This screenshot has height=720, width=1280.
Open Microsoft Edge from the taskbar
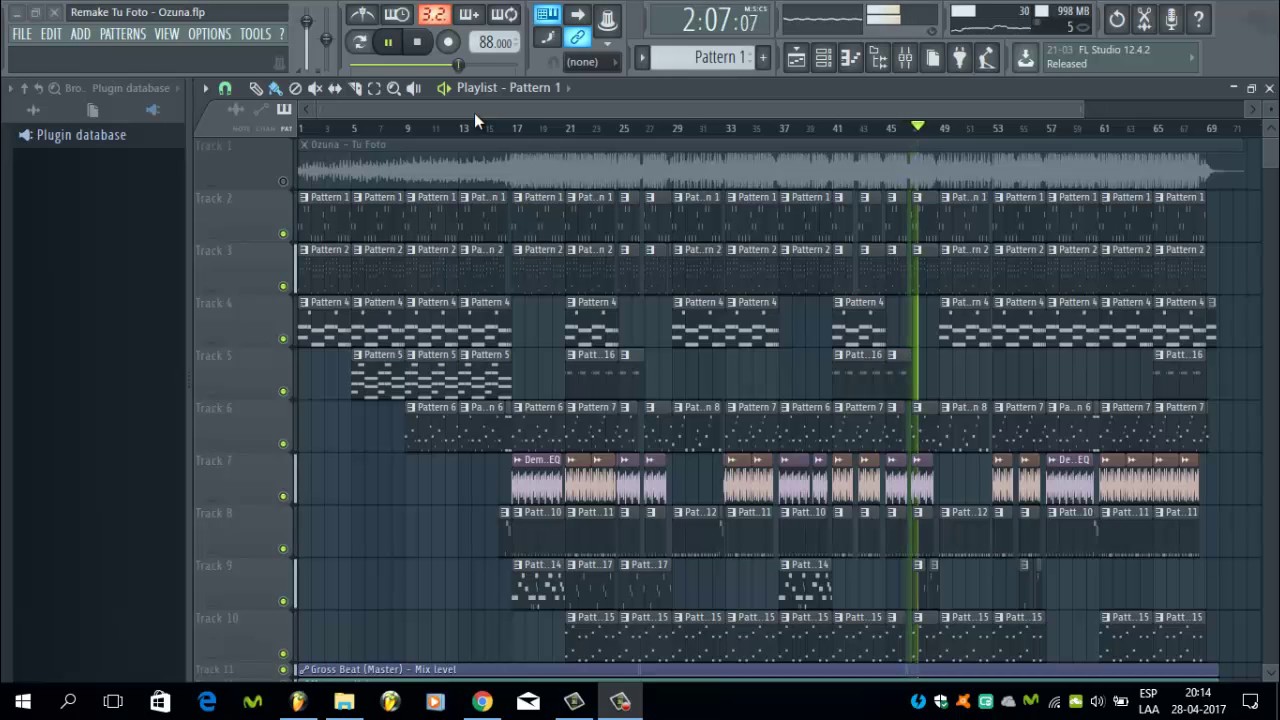point(206,701)
